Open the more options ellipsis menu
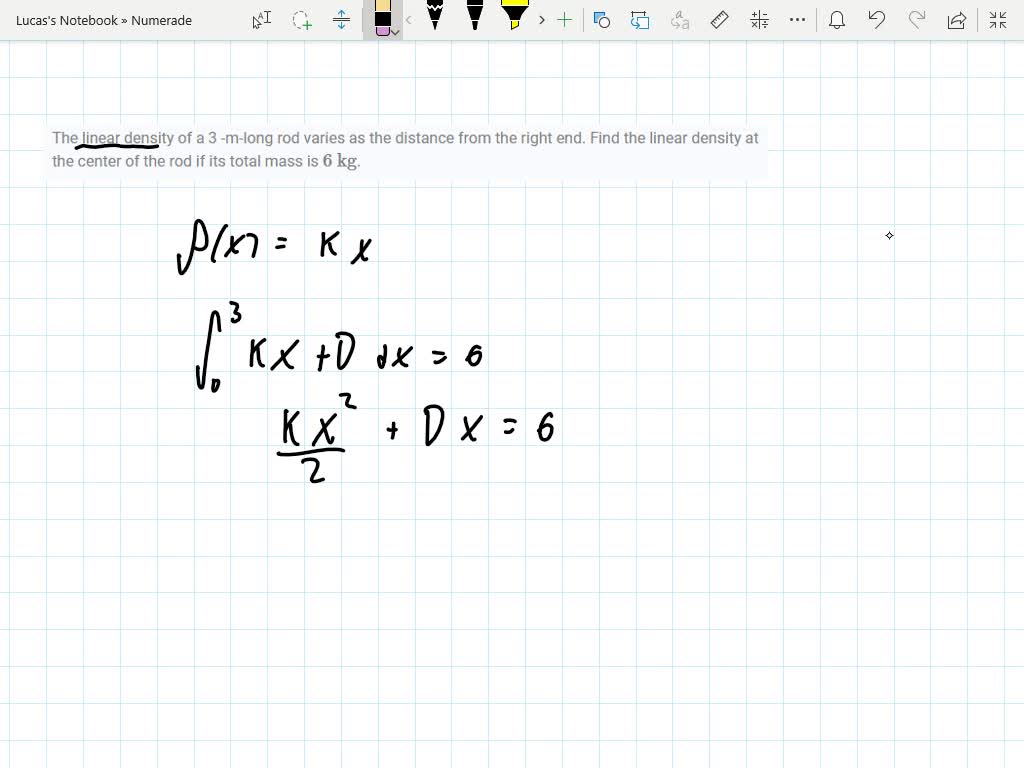Image resolution: width=1024 pixels, height=768 pixels. pyautogui.click(x=797, y=20)
